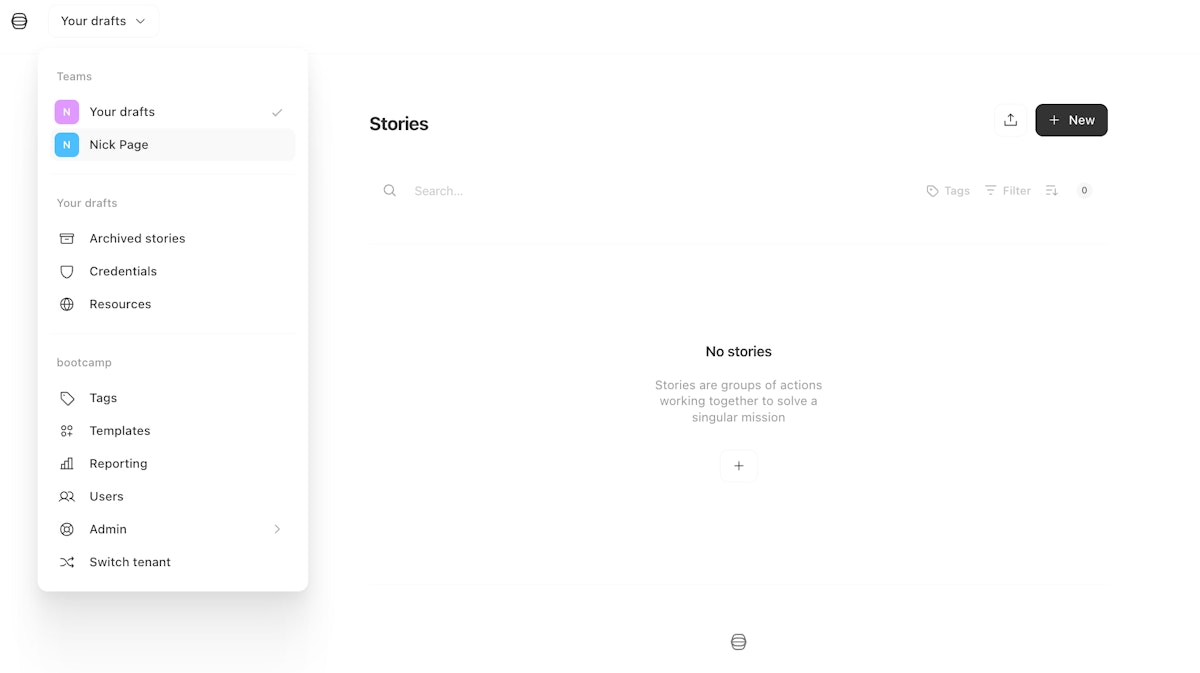Select the Your drafts team with checkmark
Image resolution: width=1200 pixels, height=673 pixels.
pos(173,112)
